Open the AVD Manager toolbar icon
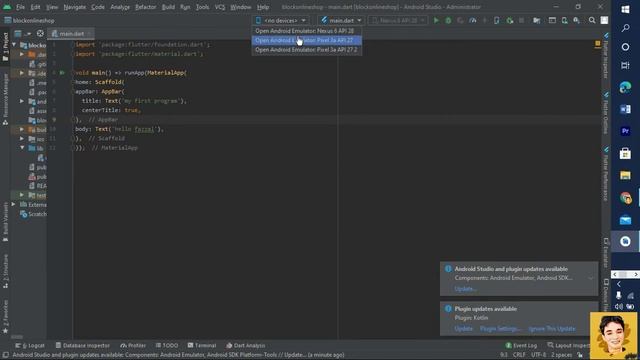Image resolution: width=640 pixels, height=360 pixels. click(x=564, y=20)
